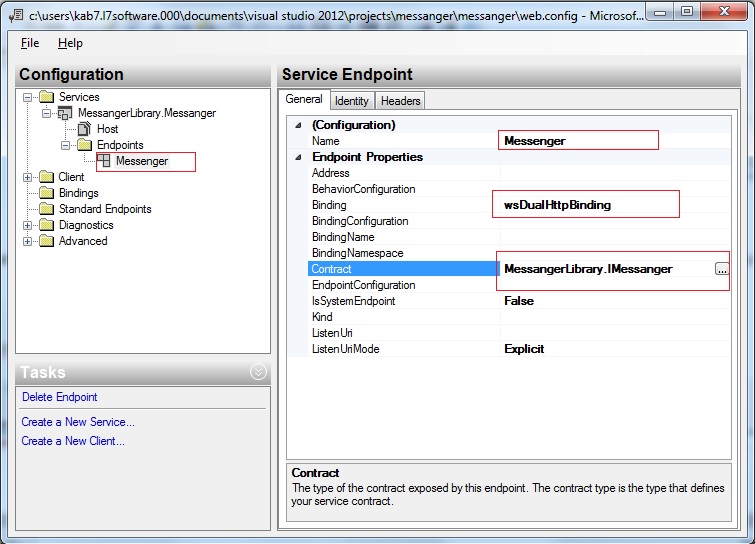Open the Help menu
755x544 pixels.
tap(70, 43)
